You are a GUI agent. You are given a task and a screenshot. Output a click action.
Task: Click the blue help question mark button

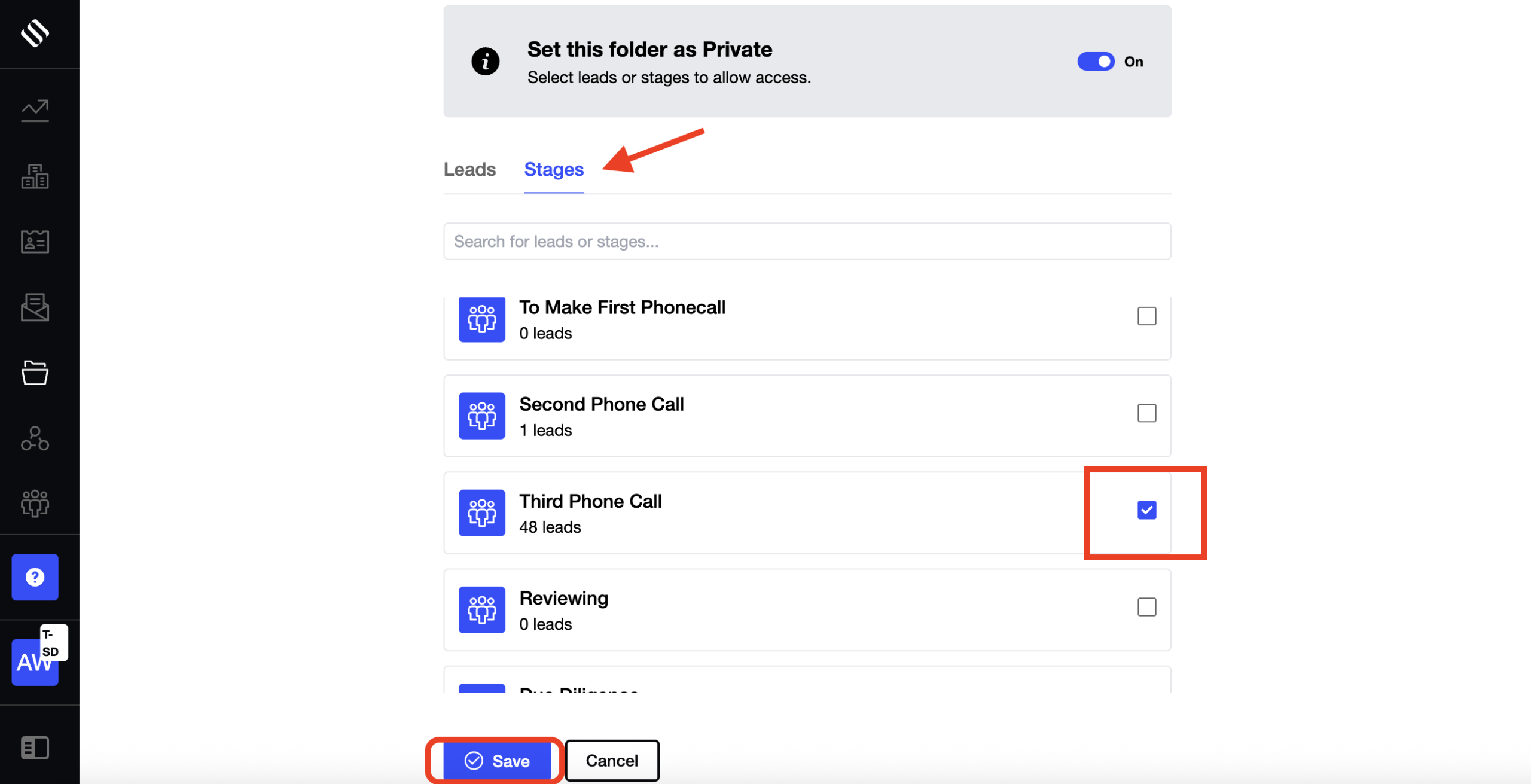[x=35, y=577]
